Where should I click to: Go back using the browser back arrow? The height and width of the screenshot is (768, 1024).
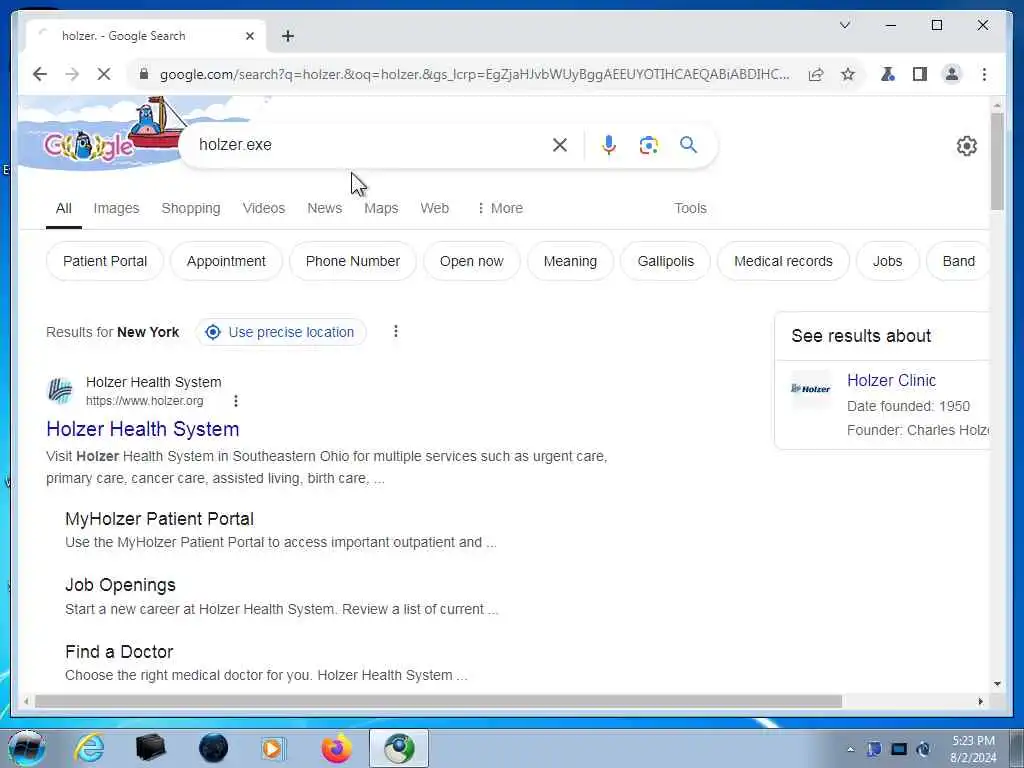click(40, 74)
